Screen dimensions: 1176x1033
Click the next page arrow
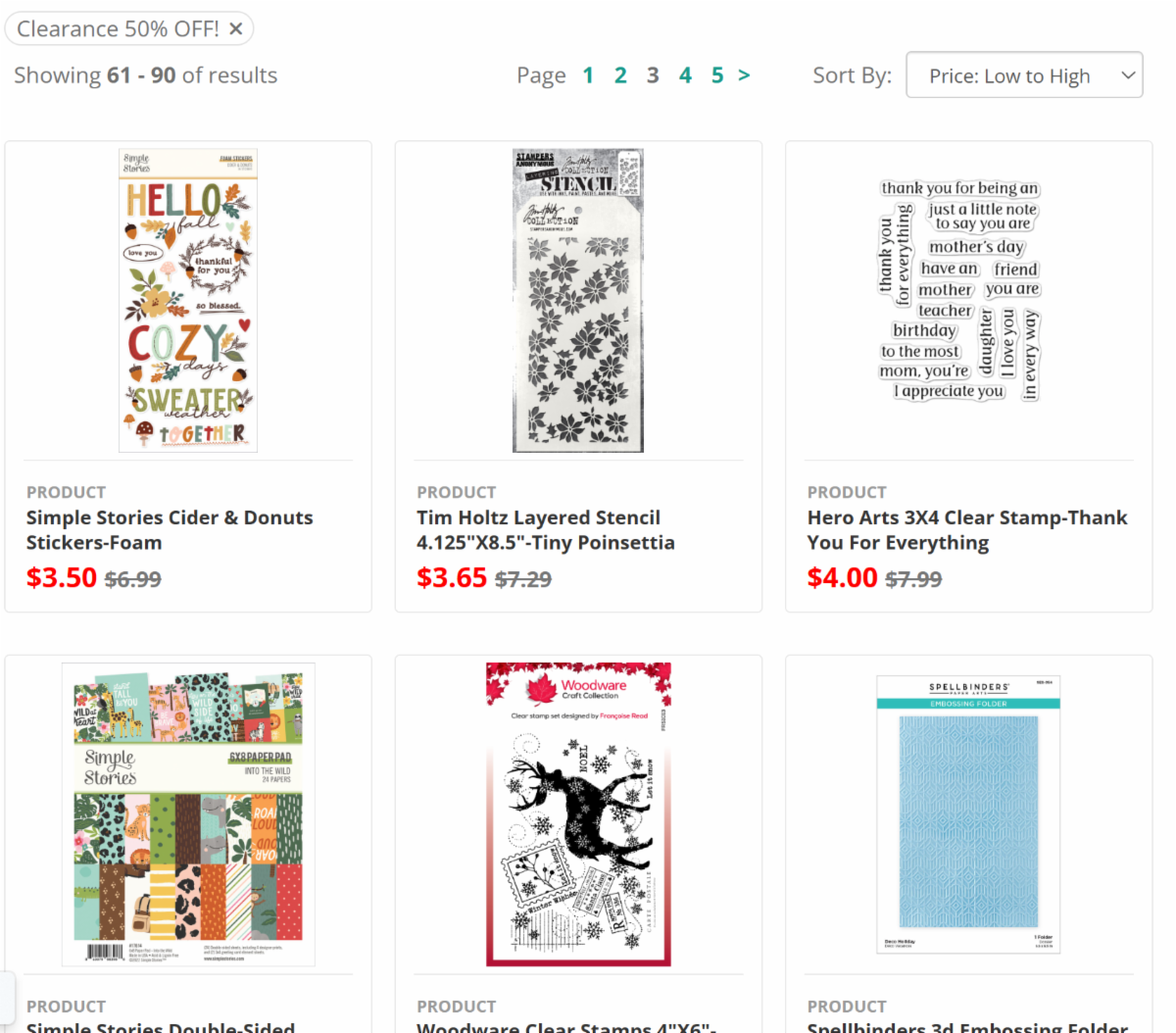tap(744, 75)
